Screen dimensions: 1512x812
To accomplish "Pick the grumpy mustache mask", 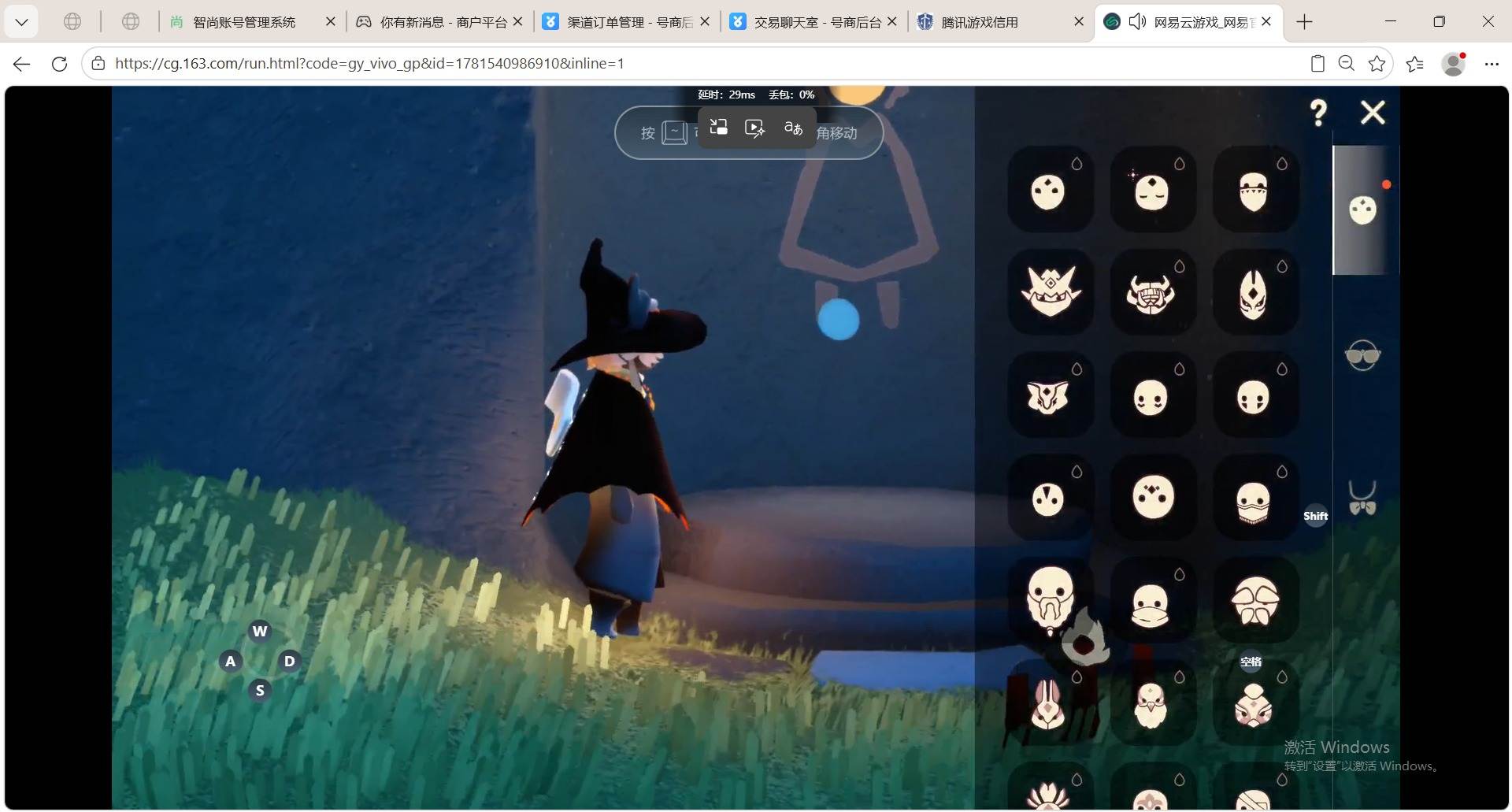I will click(x=1255, y=599).
